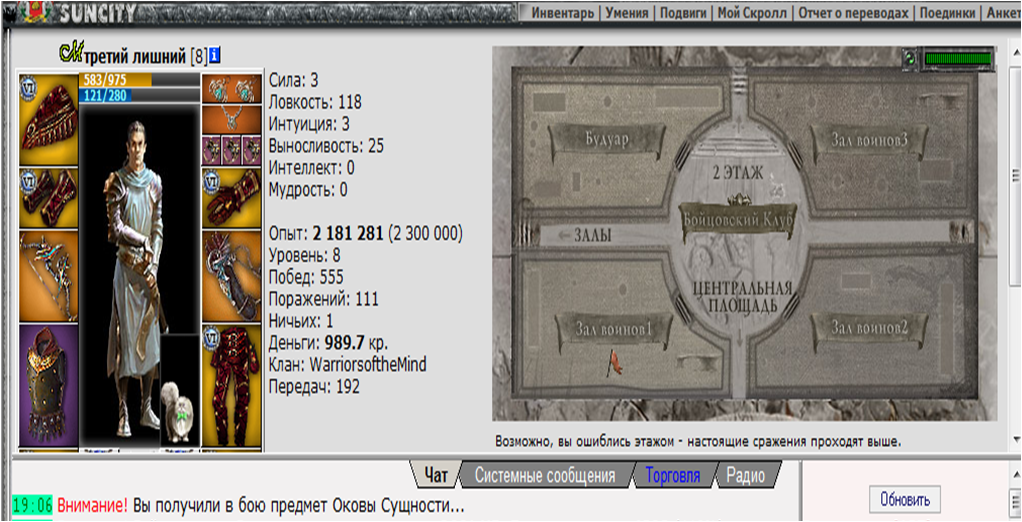
Task: Click the 'Поражений: 111' line
Action: [323, 299]
